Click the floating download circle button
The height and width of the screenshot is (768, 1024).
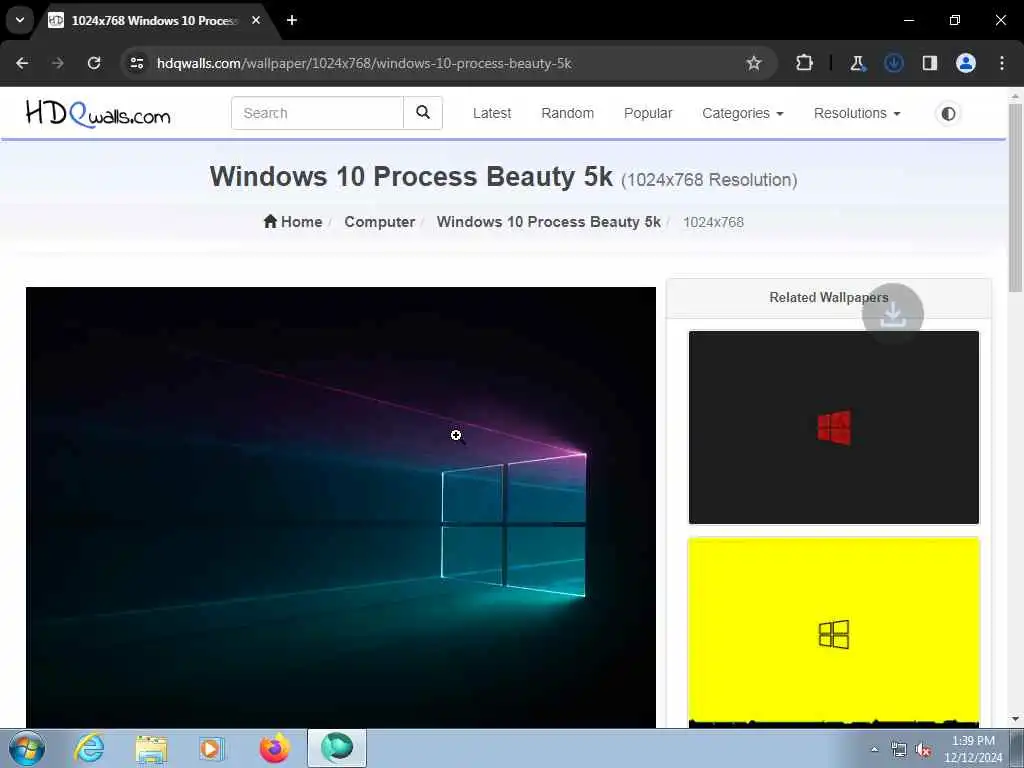(893, 314)
